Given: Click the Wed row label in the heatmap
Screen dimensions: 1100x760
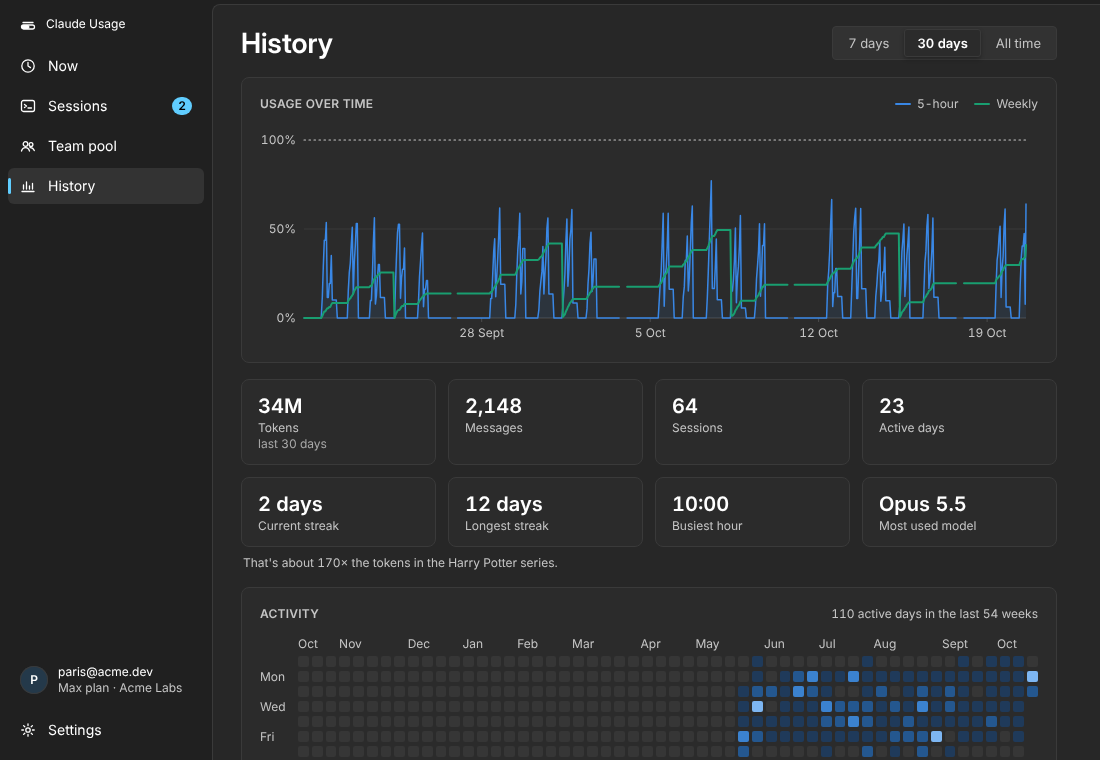Looking at the screenshot, I should (x=272, y=707).
